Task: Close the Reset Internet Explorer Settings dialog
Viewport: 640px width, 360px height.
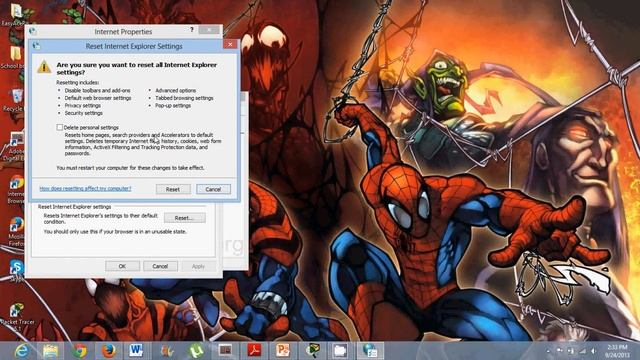Action: [230, 44]
